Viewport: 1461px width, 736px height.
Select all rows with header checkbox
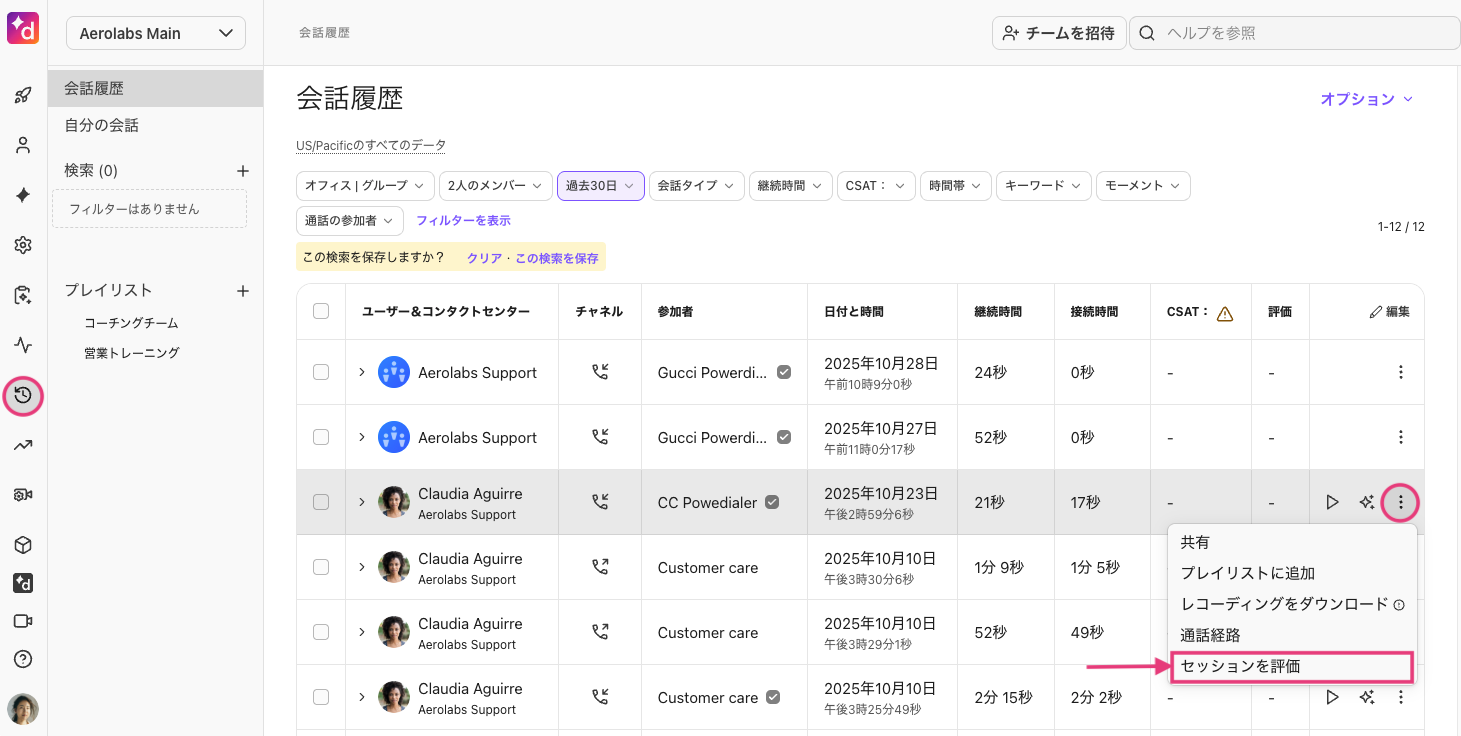[321, 311]
